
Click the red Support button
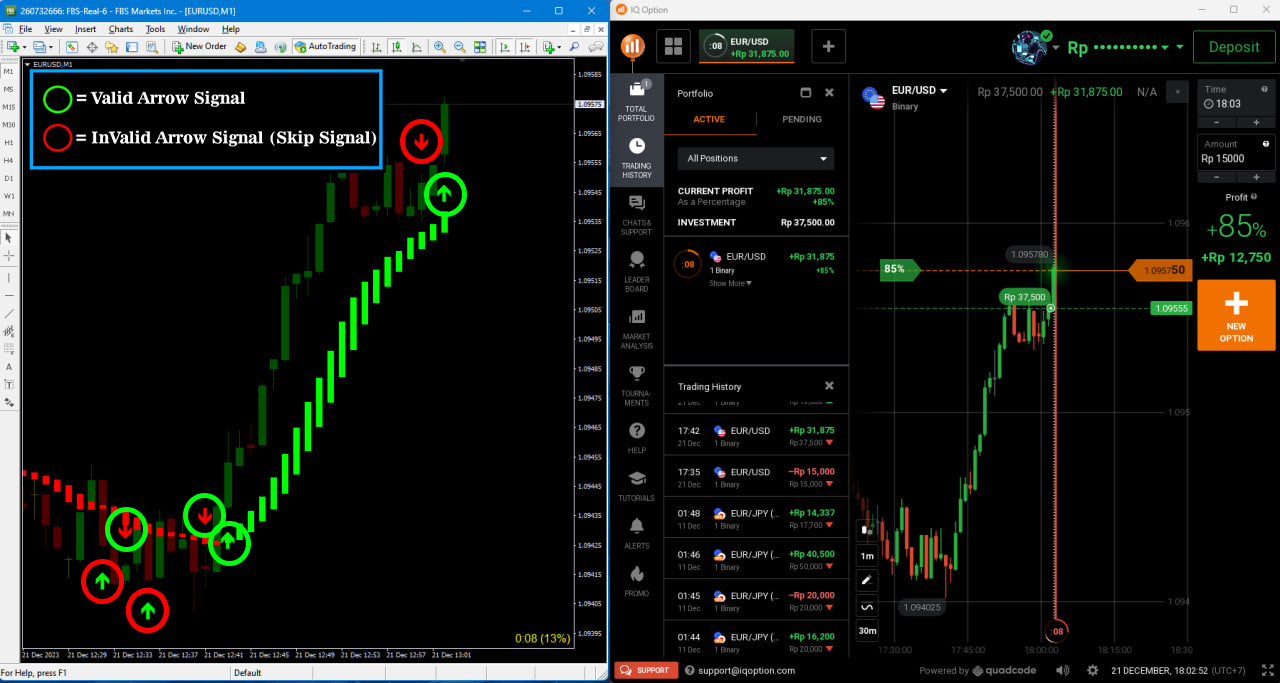(x=646, y=670)
